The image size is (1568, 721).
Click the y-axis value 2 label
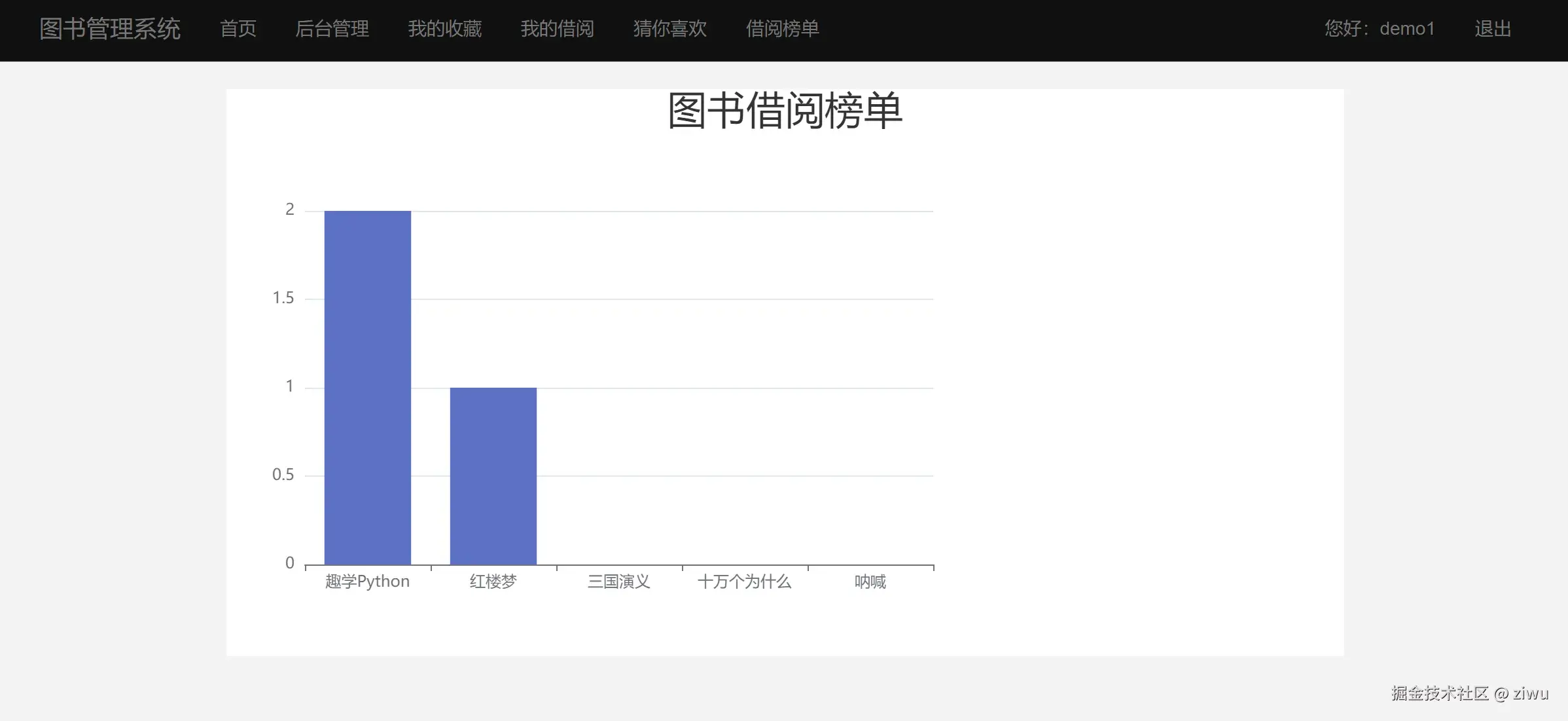(289, 210)
